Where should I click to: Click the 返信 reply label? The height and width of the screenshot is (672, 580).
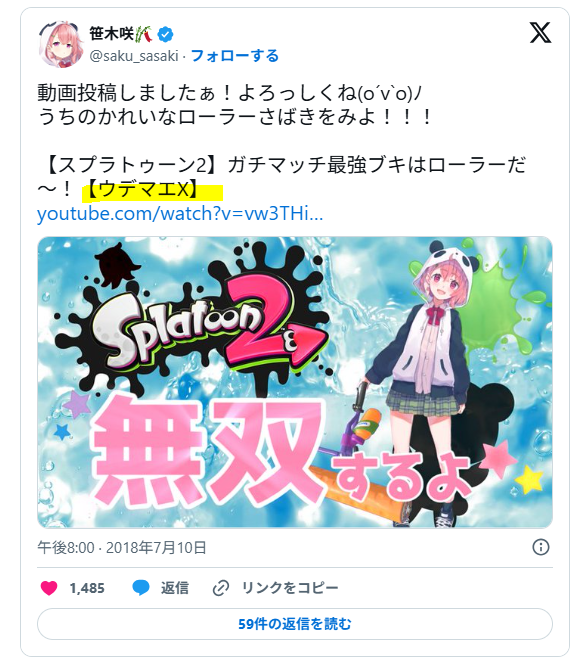174,588
